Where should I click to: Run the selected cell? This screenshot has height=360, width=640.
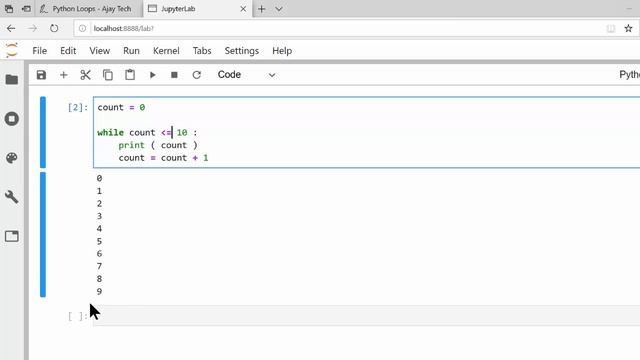pyautogui.click(x=152, y=75)
